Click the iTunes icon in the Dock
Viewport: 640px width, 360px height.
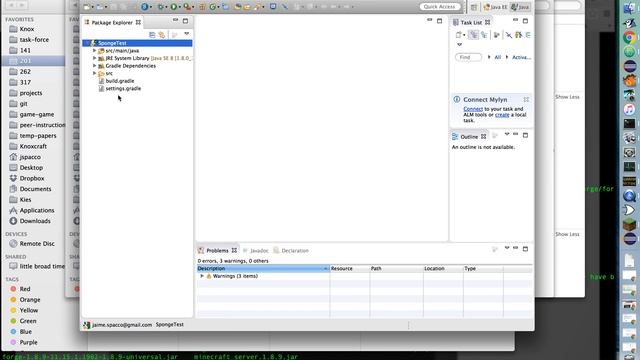(629, 109)
